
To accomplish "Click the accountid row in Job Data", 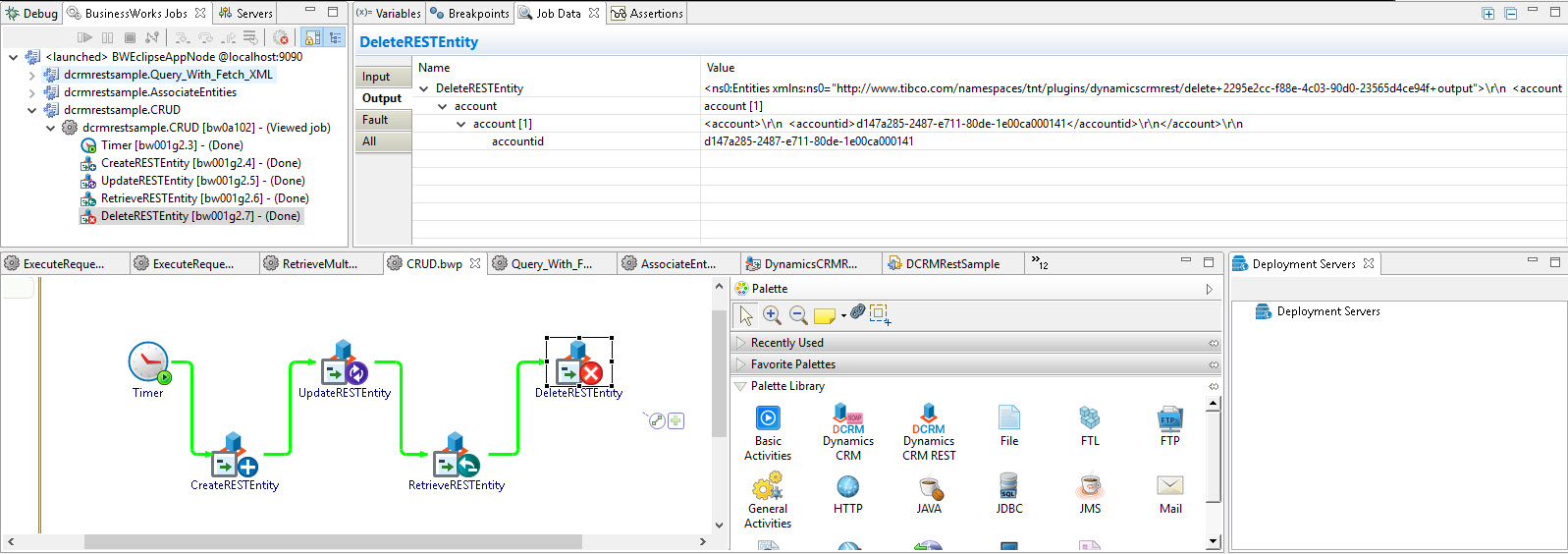I will click(989, 141).
